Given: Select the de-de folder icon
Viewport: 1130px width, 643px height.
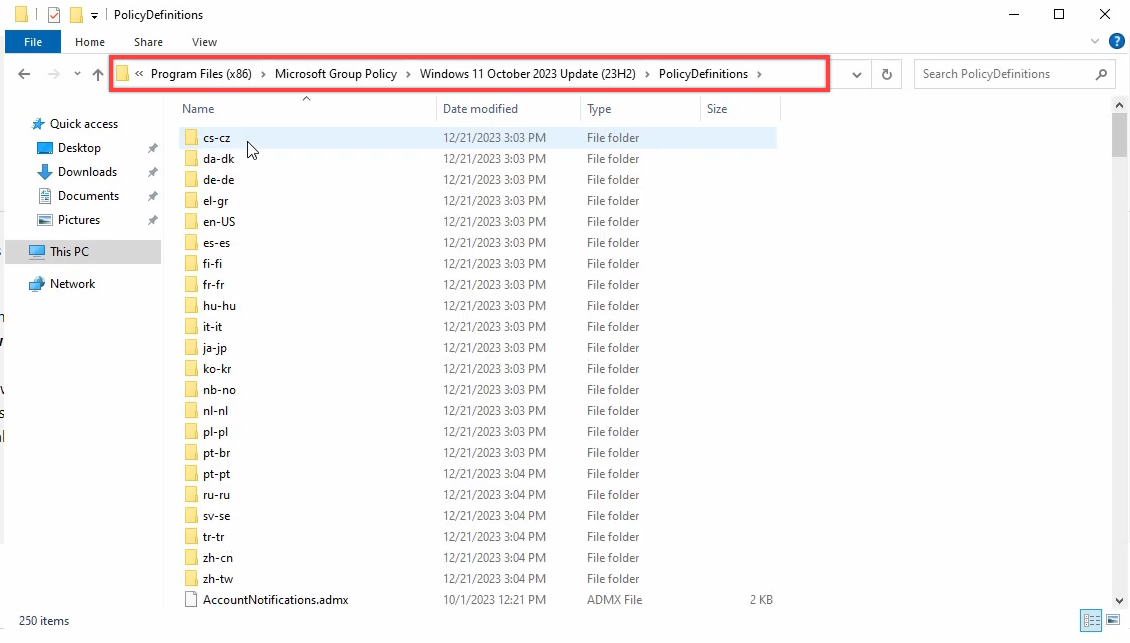Looking at the screenshot, I should click(x=191, y=179).
